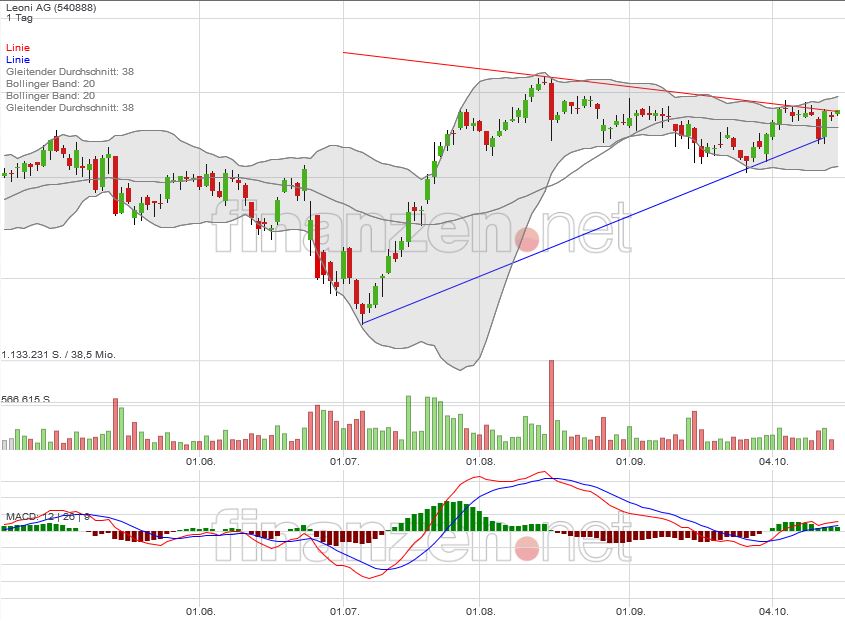Select 01.06. date below the volume chart
This screenshot has height=621, width=845.
pyautogui.click(x=201, y=462)
